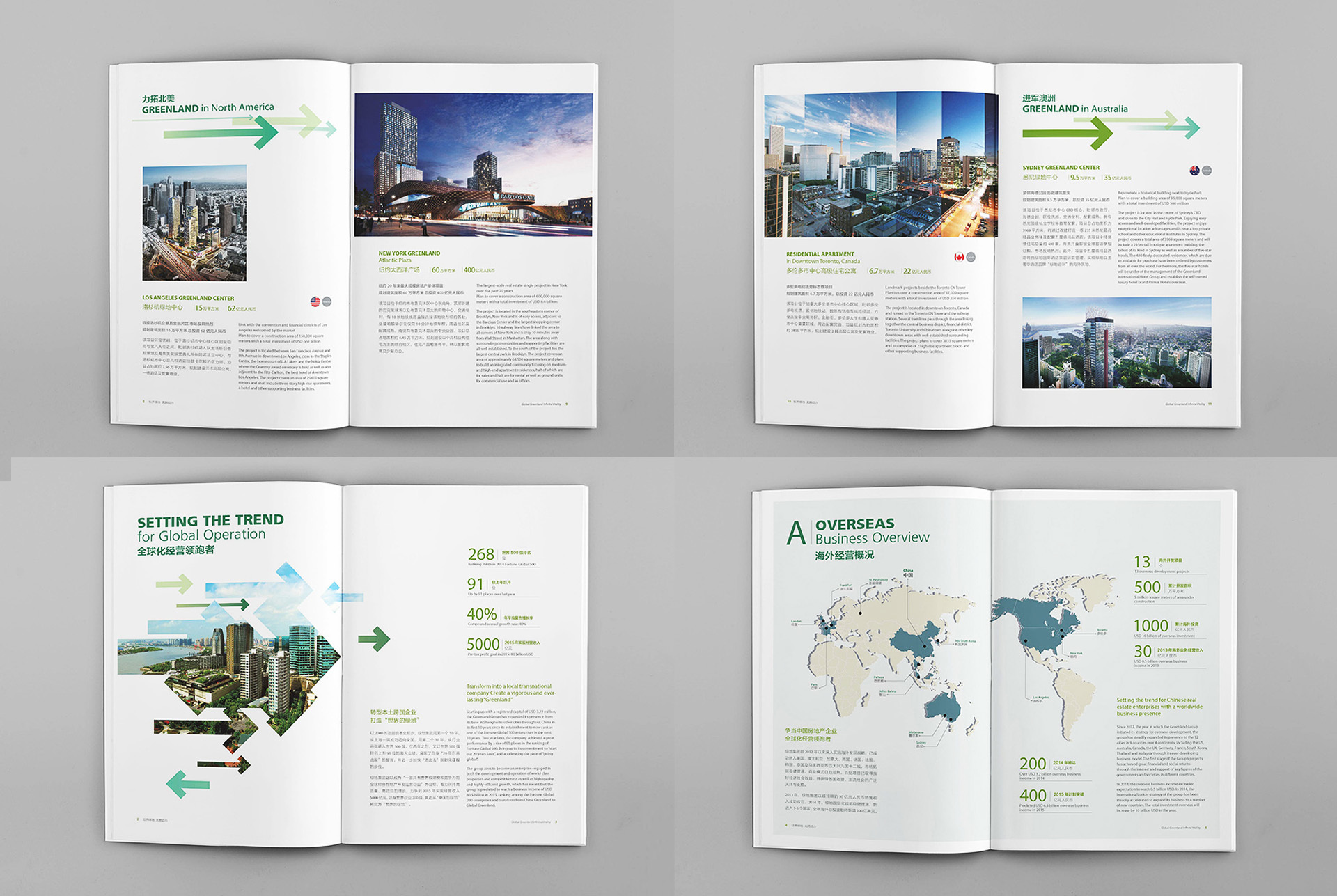The height and width of the screenshot is (896, 1337).
Task: Click the Australia flag icon by Sydney Greenland Center
Action: [x=1195, y=171]
